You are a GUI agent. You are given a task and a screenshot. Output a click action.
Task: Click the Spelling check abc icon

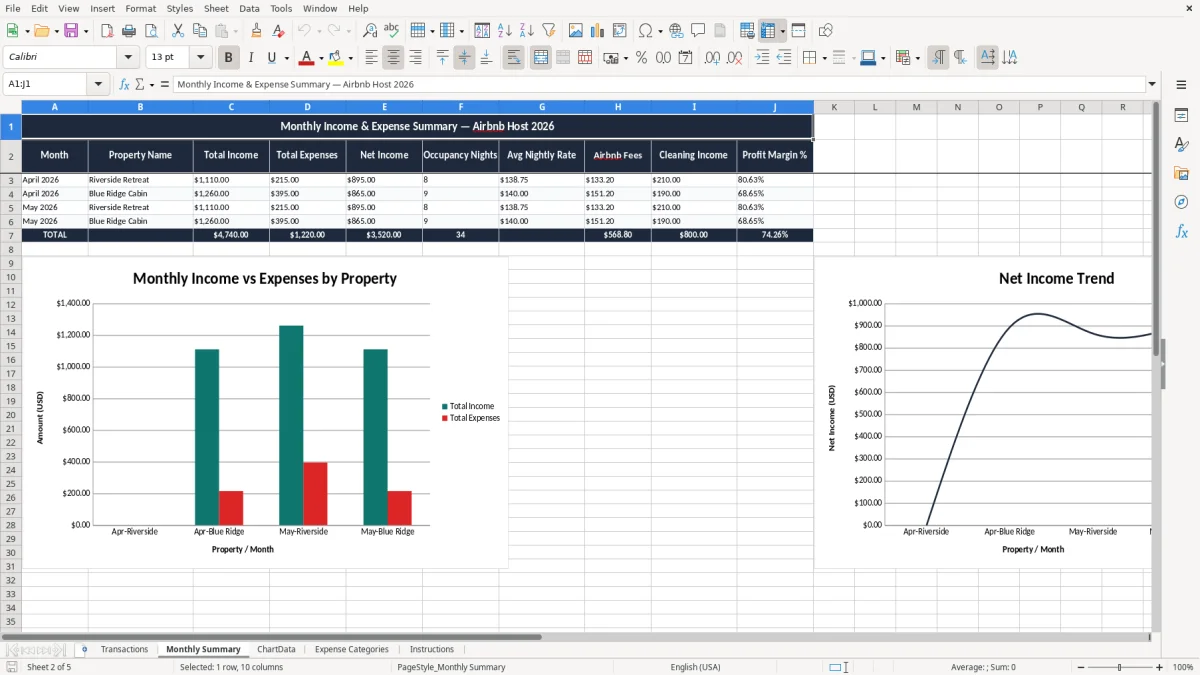pyautogui.click(x=392, y=31)
